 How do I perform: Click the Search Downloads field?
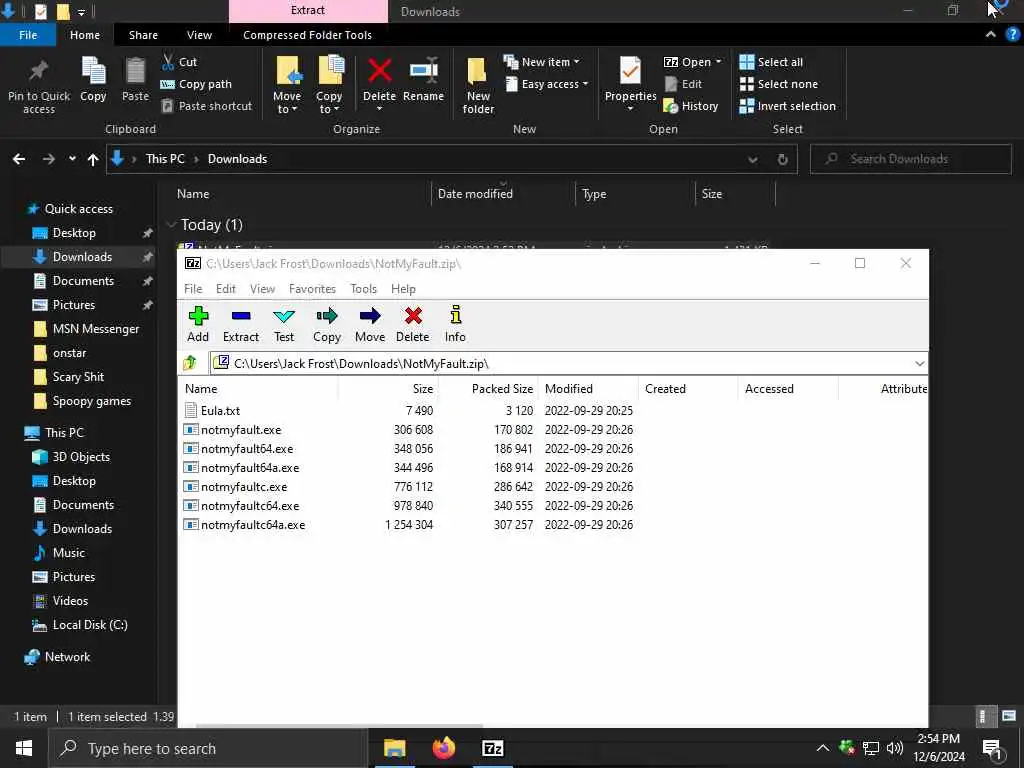911,159
